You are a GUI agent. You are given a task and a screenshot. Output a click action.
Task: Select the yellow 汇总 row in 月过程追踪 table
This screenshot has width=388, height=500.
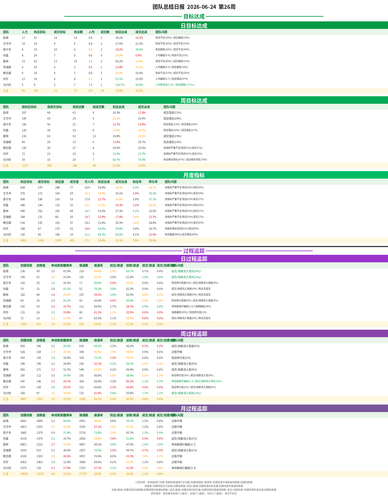click(194, 474)
